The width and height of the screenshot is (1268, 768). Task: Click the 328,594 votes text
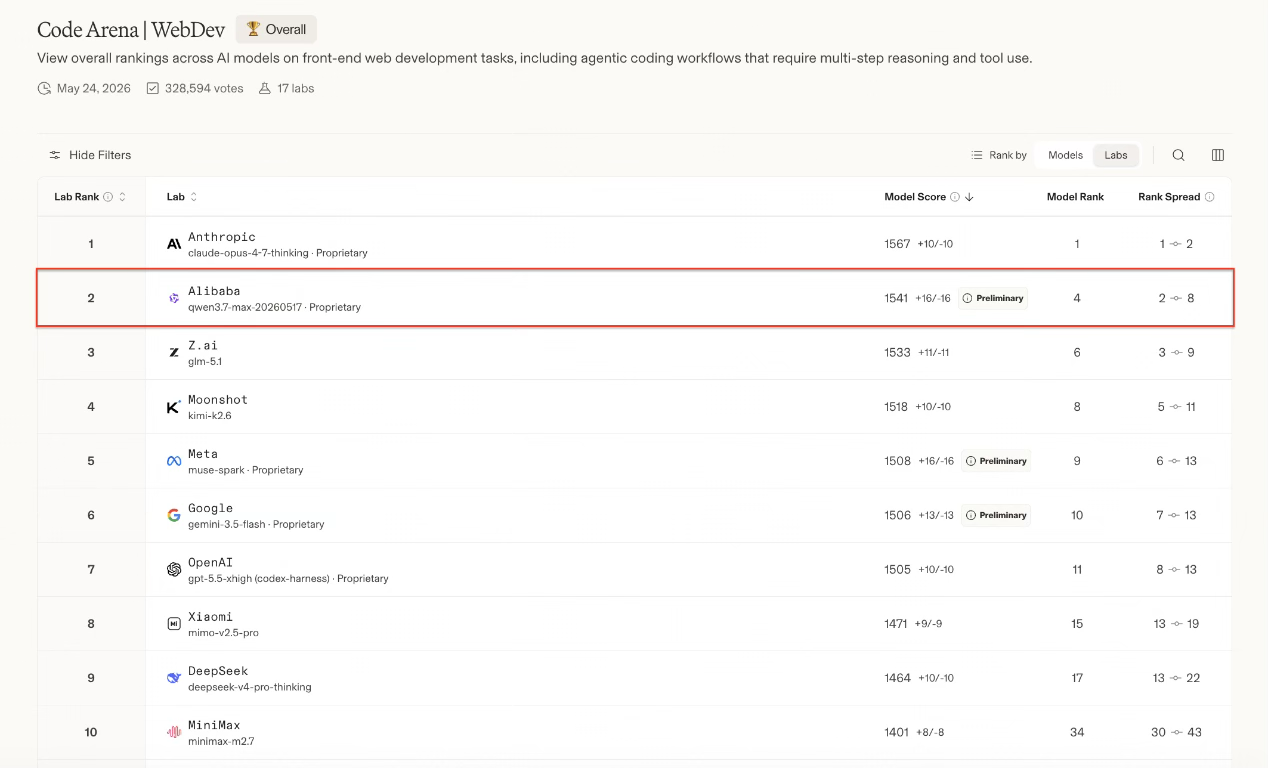203,88
